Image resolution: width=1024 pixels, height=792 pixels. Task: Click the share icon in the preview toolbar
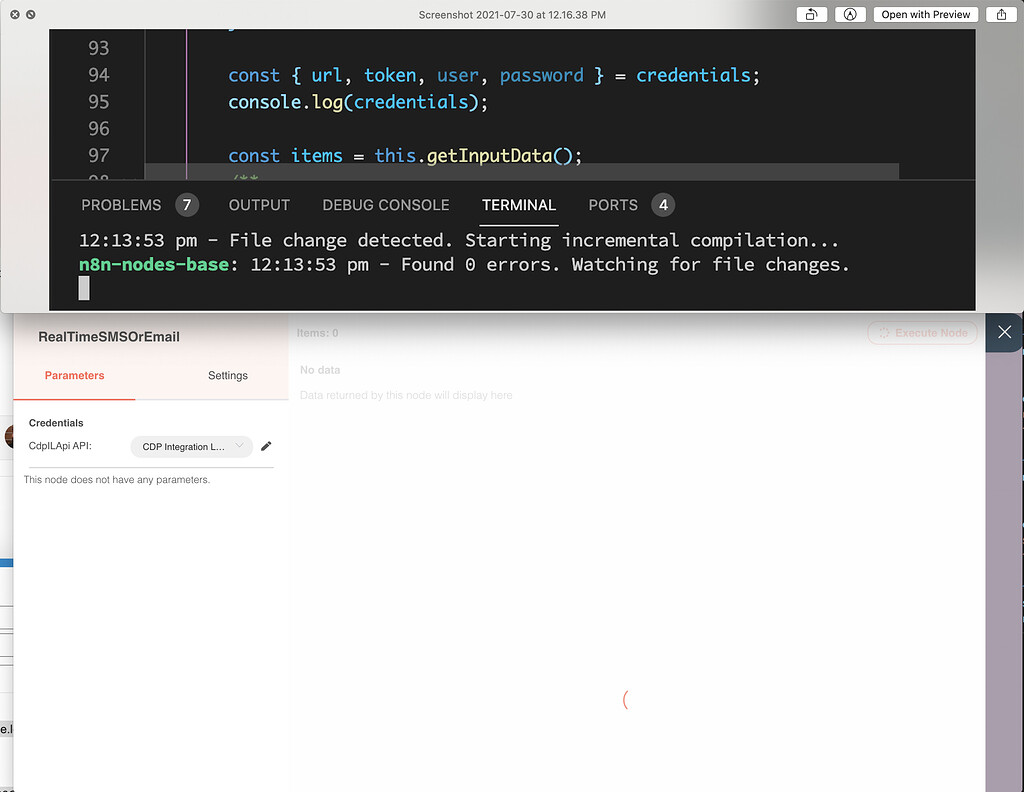(x=1001, y=14)
